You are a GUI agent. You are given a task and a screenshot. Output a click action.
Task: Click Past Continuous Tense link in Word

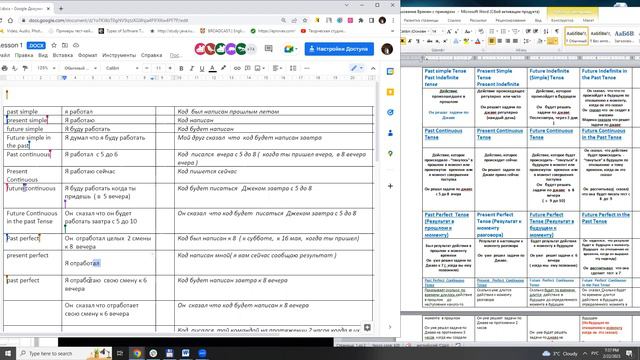click(x=443, y=134)
